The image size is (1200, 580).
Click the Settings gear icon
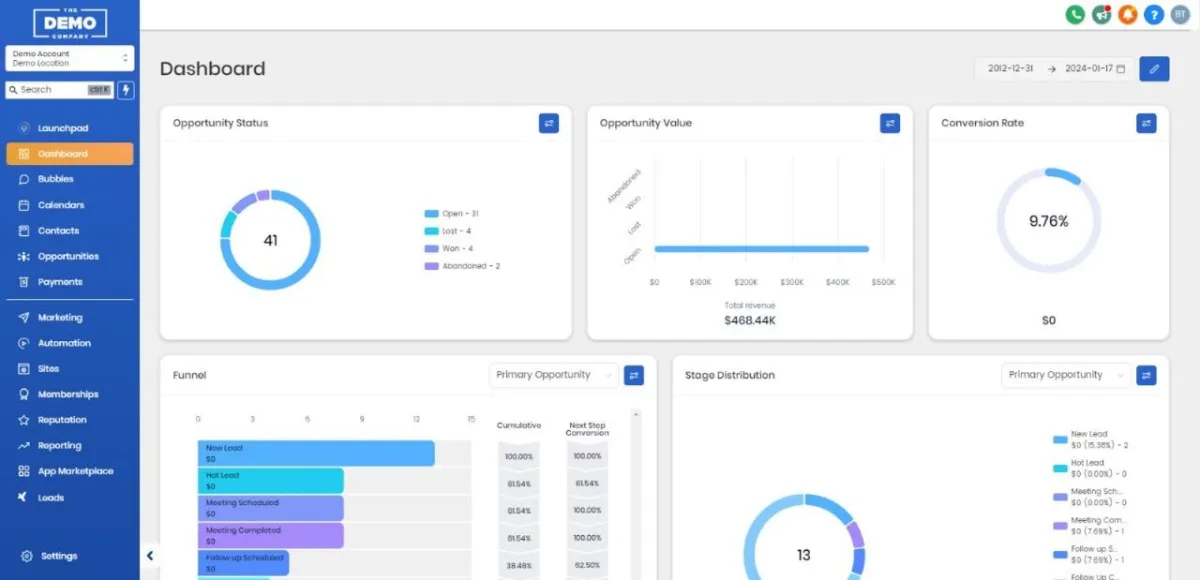click(27, 556)
